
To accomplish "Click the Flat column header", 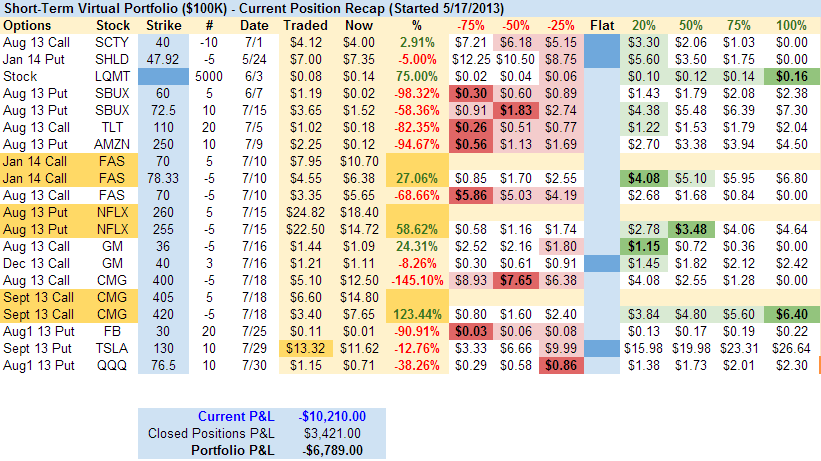I will [x=603, y=23].
